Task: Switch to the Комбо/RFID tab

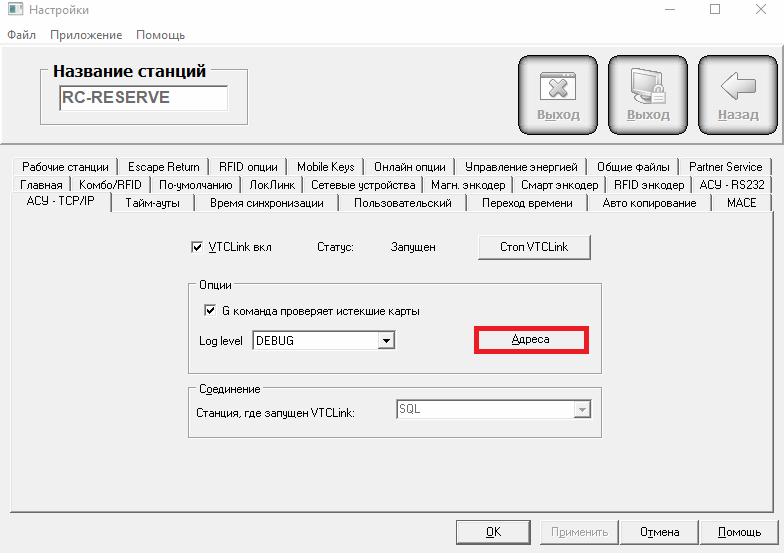Action: pos(110,185)
